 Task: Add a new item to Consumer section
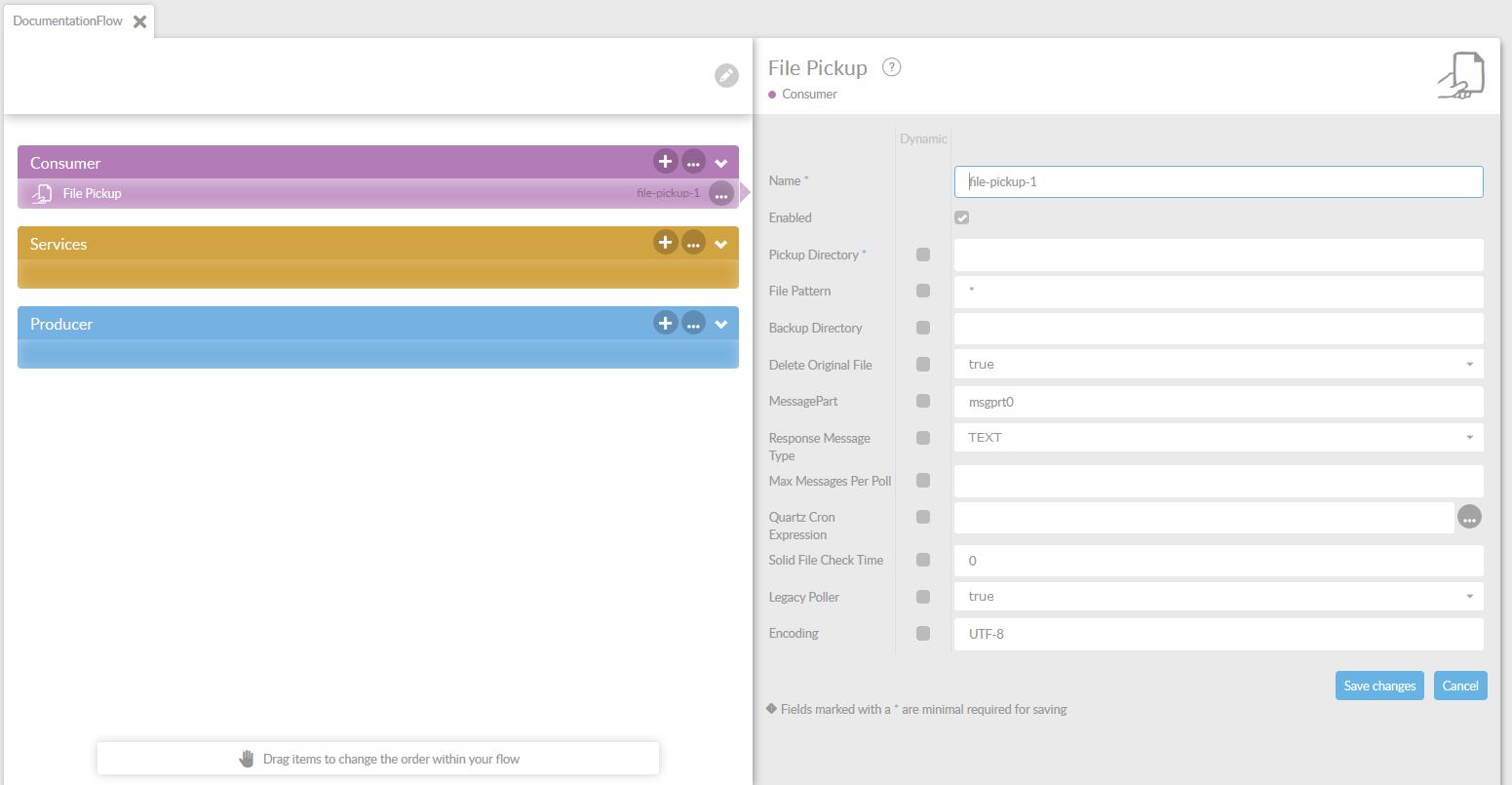pyautogui.click(x=665, y=162)
